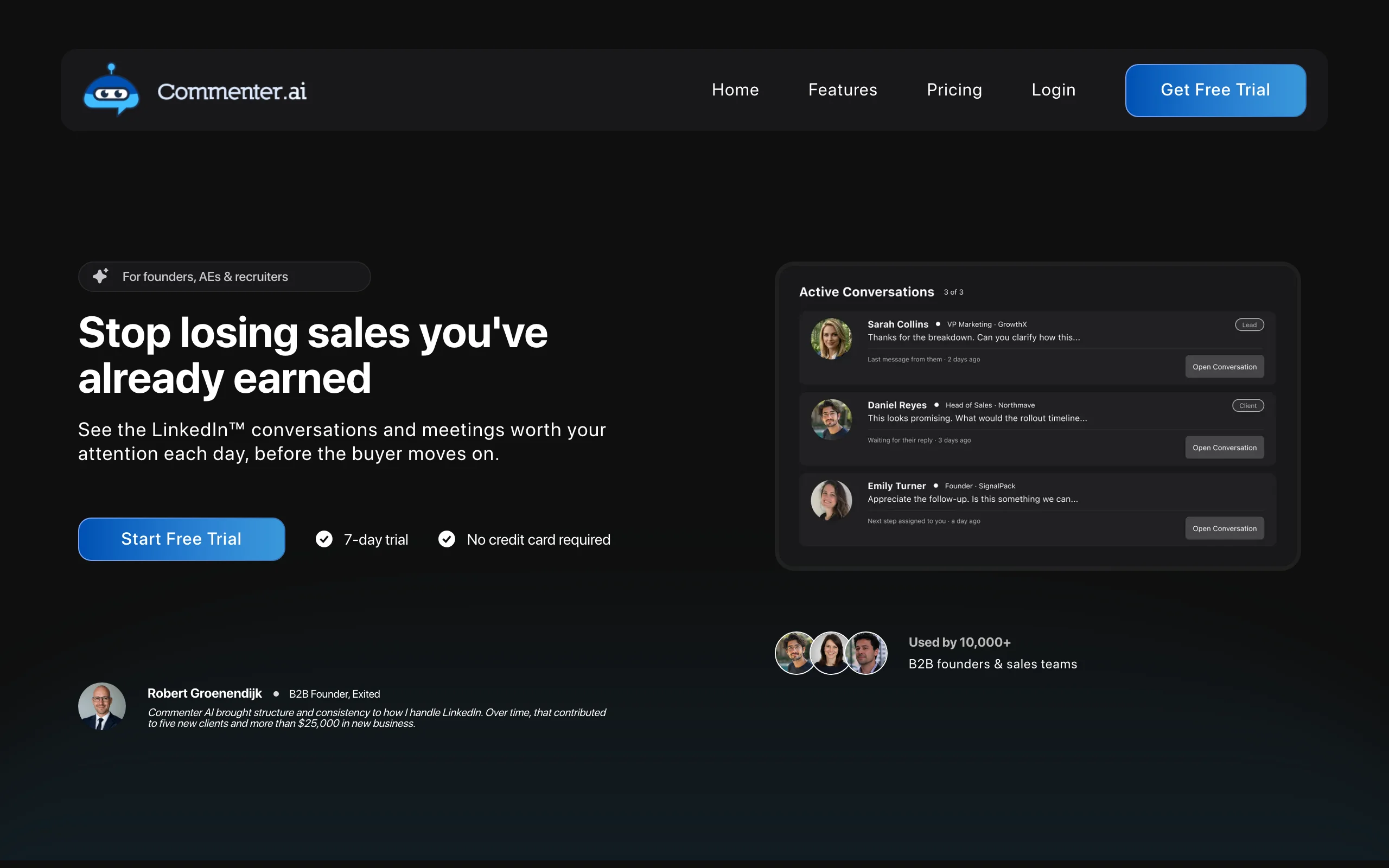This screenshot has width=1389, height=868.
Task: Click the third user avatar in the group
Action: [x=867, y=653]
